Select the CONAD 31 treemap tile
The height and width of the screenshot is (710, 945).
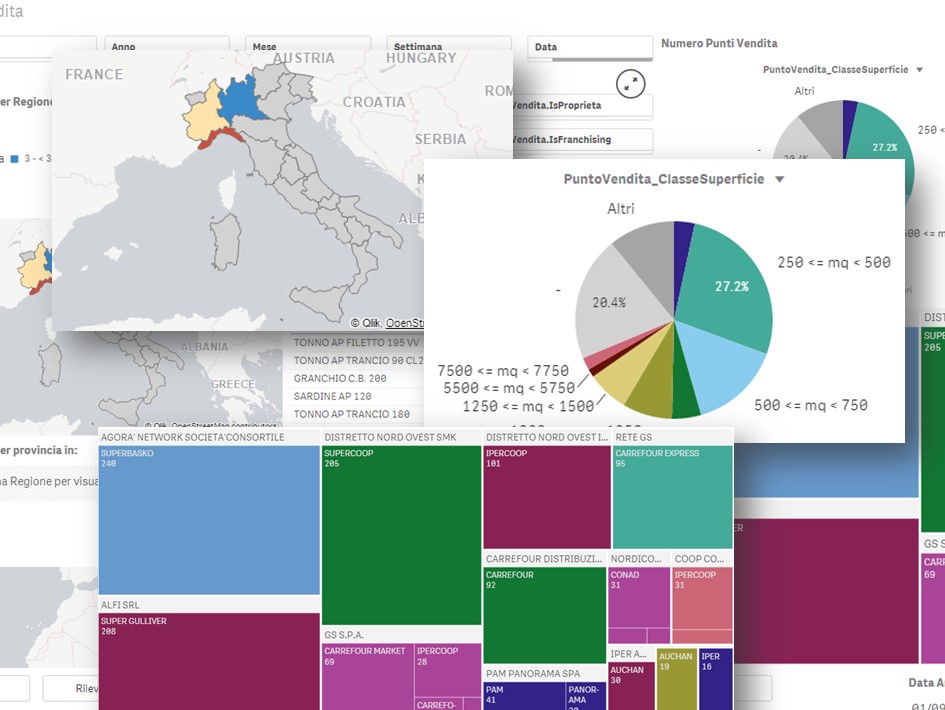[x=639, y=598]
